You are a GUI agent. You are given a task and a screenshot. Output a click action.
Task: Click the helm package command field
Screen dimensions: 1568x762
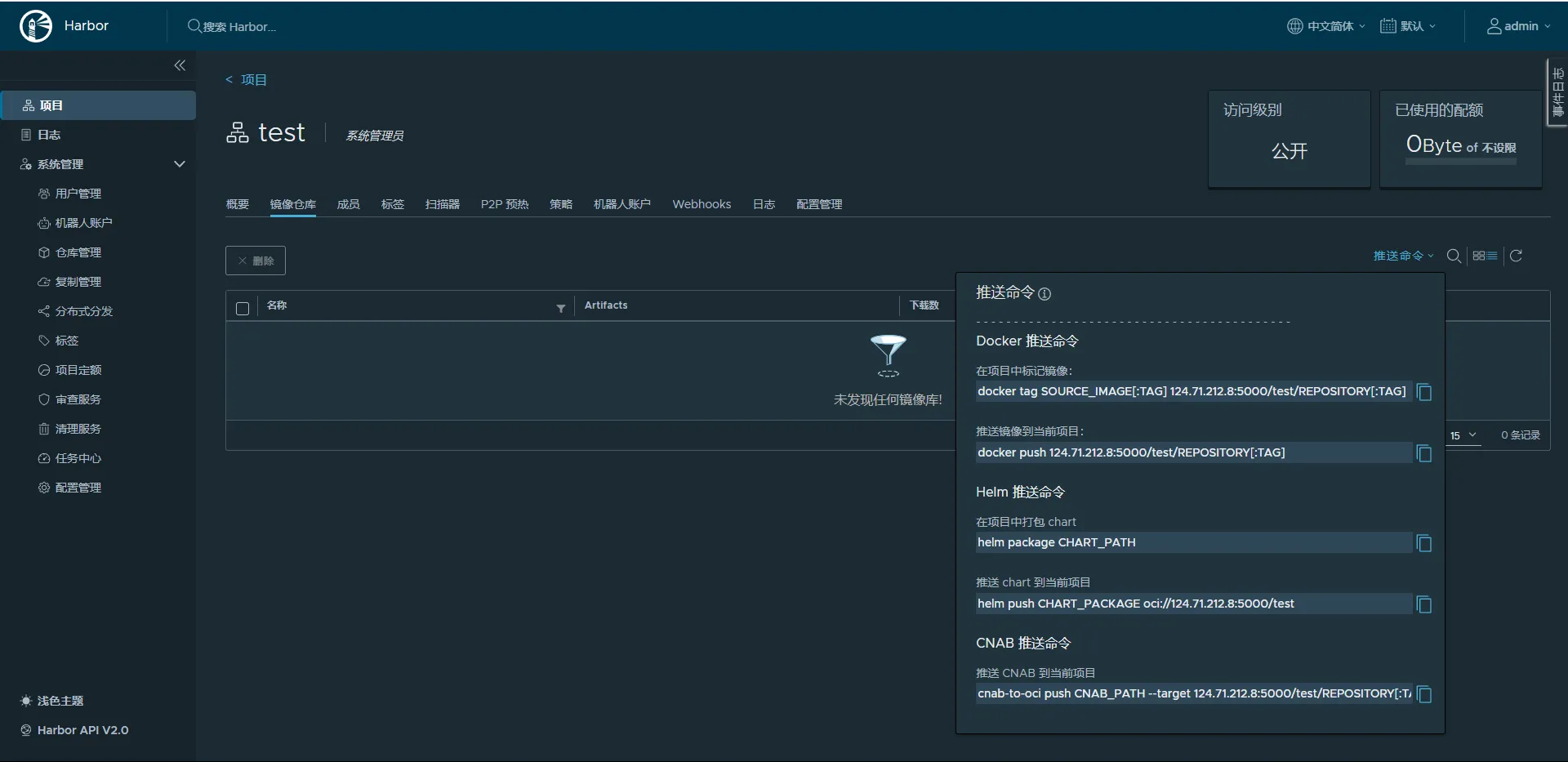(x=1194, y=542)
